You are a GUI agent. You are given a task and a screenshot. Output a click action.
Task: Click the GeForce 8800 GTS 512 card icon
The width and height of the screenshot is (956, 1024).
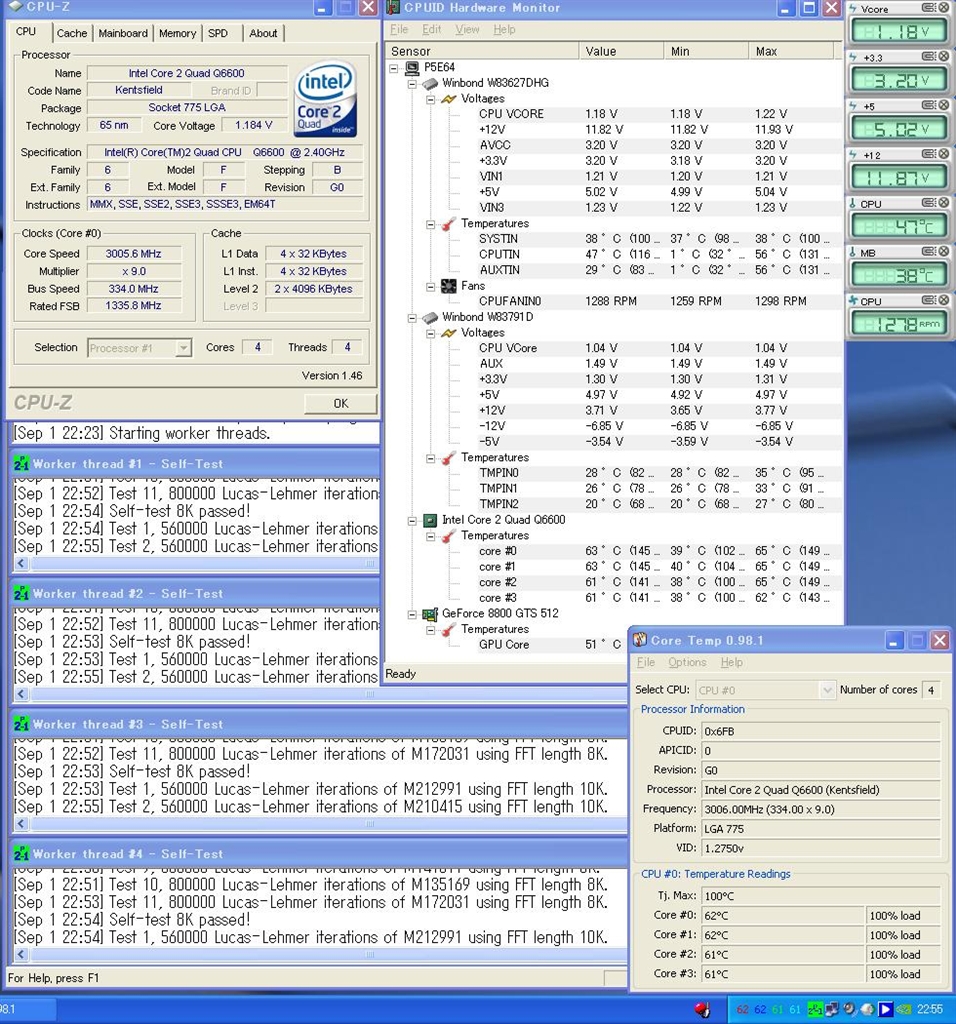430,614
